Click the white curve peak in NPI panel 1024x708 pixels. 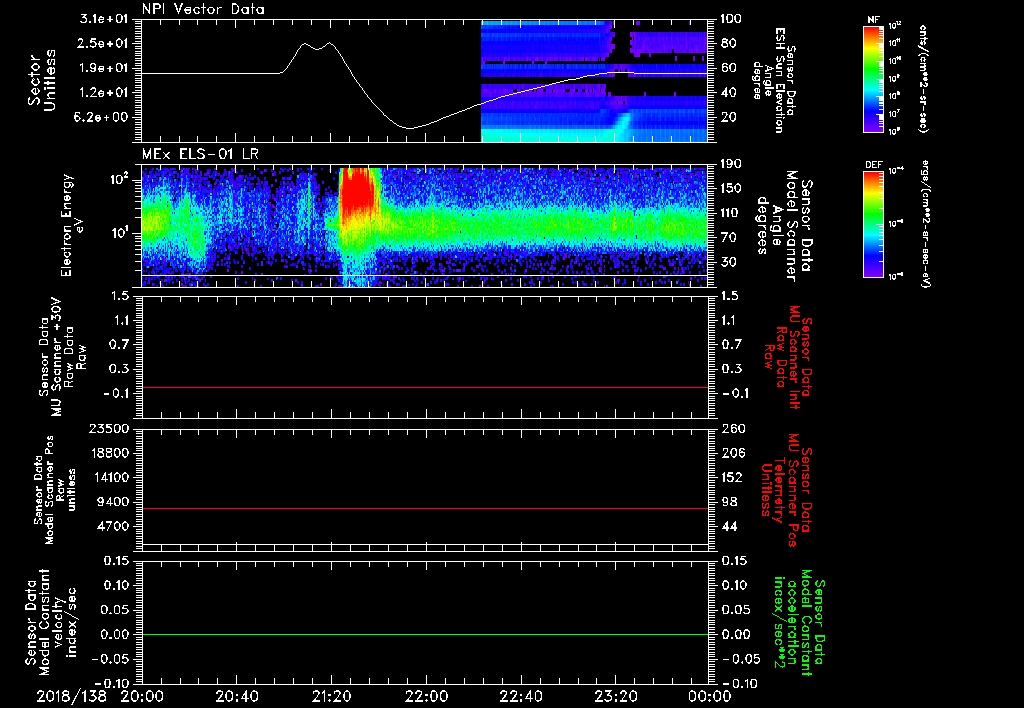pyautogui.click(x=329, y=43)
